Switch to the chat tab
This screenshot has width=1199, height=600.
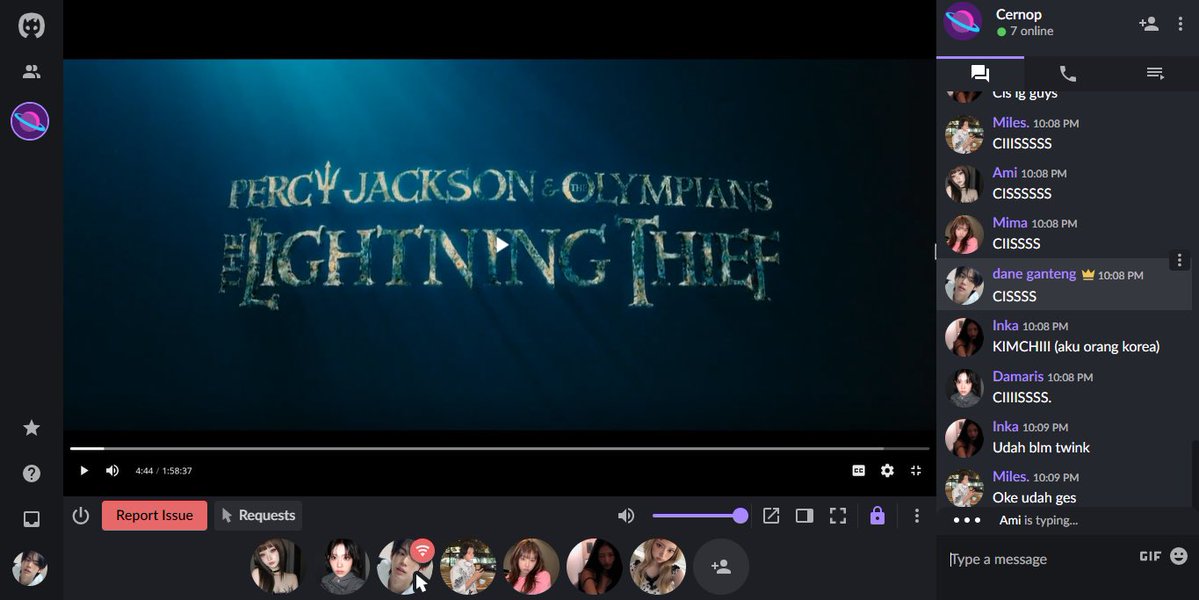tap(980, 73)
